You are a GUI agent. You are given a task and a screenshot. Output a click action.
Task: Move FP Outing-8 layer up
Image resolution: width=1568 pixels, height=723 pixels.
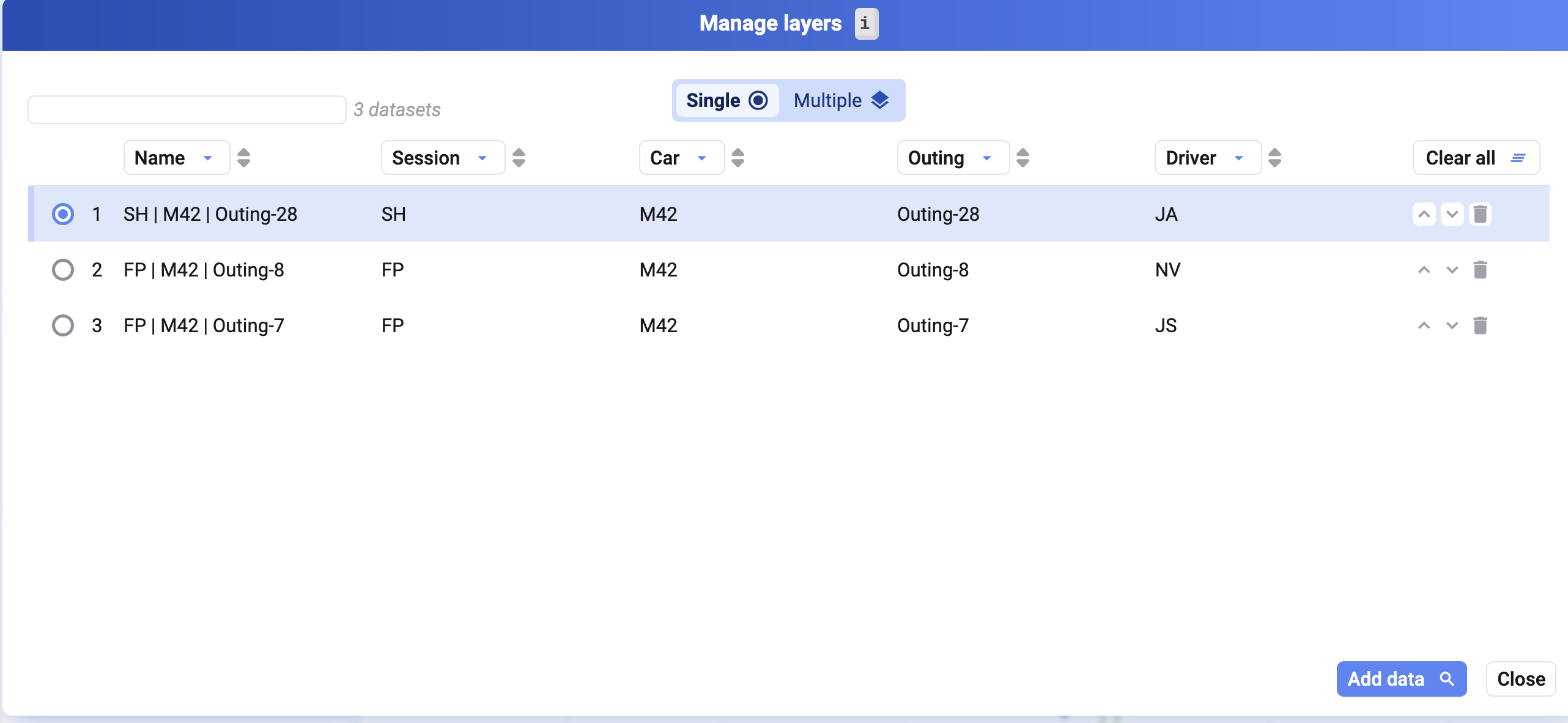pos(1424,270)
